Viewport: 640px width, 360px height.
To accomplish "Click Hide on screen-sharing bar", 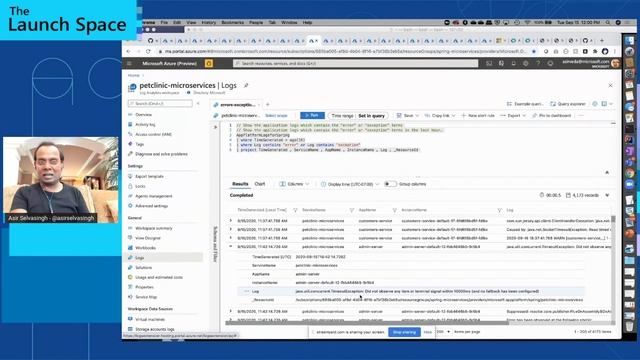I will pos(427,332).
